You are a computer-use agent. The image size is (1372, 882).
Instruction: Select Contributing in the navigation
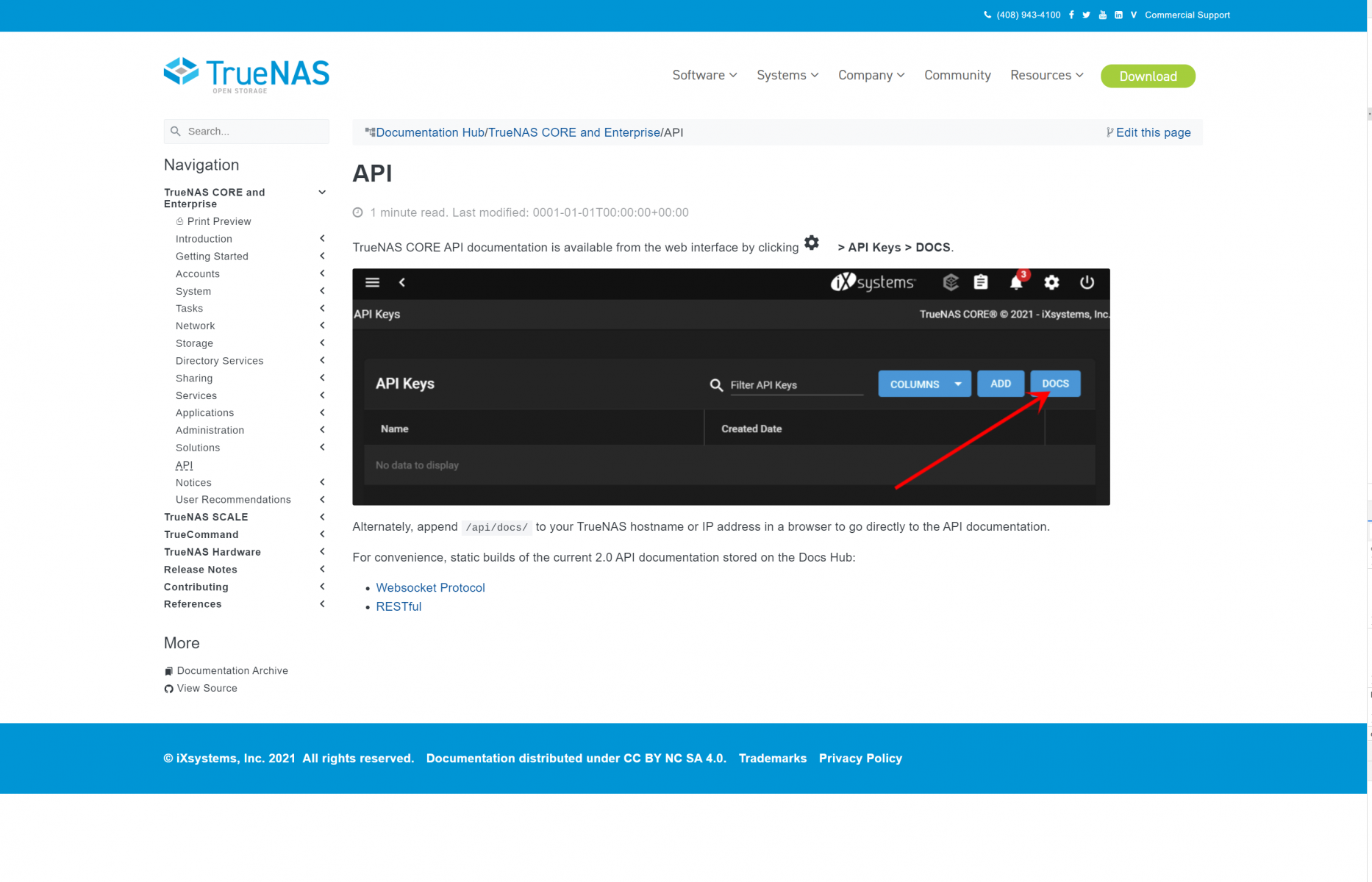point(196,587)
